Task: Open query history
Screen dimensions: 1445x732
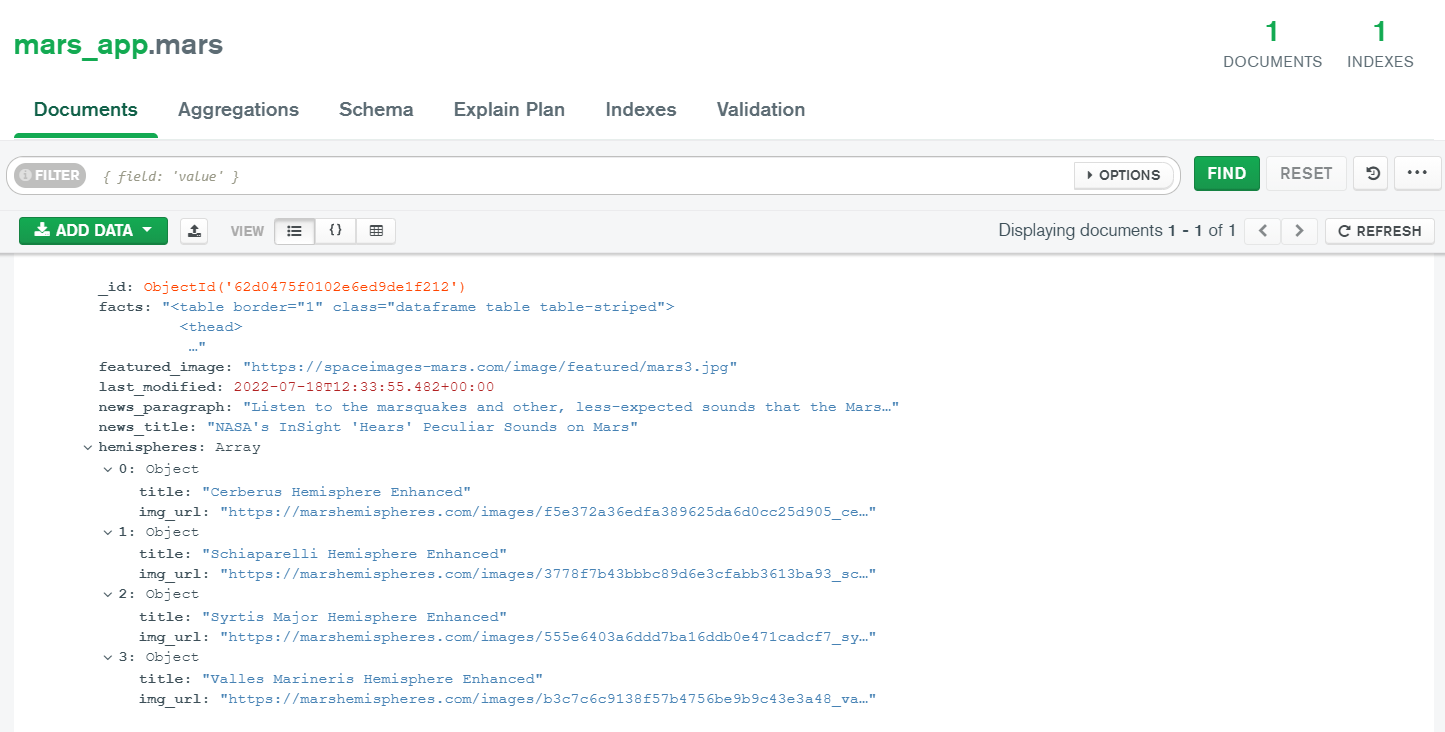Action: (1372, 173)
